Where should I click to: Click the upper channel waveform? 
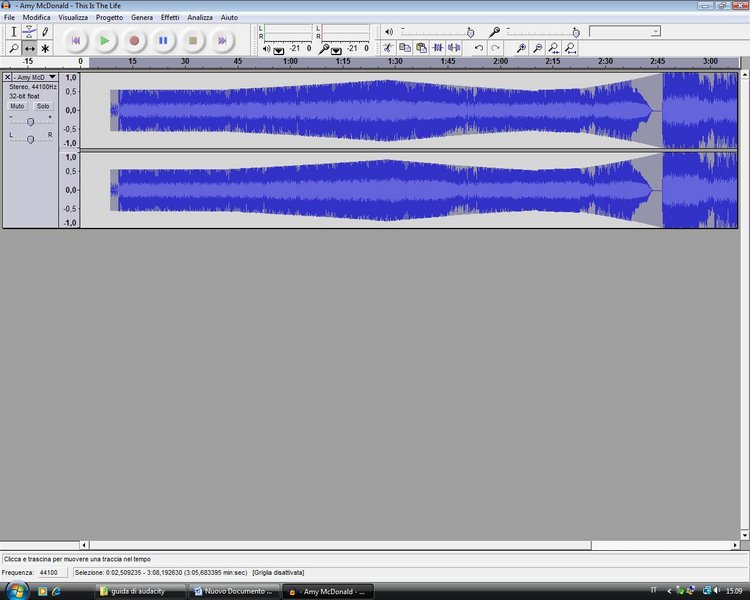coord(409,111)
